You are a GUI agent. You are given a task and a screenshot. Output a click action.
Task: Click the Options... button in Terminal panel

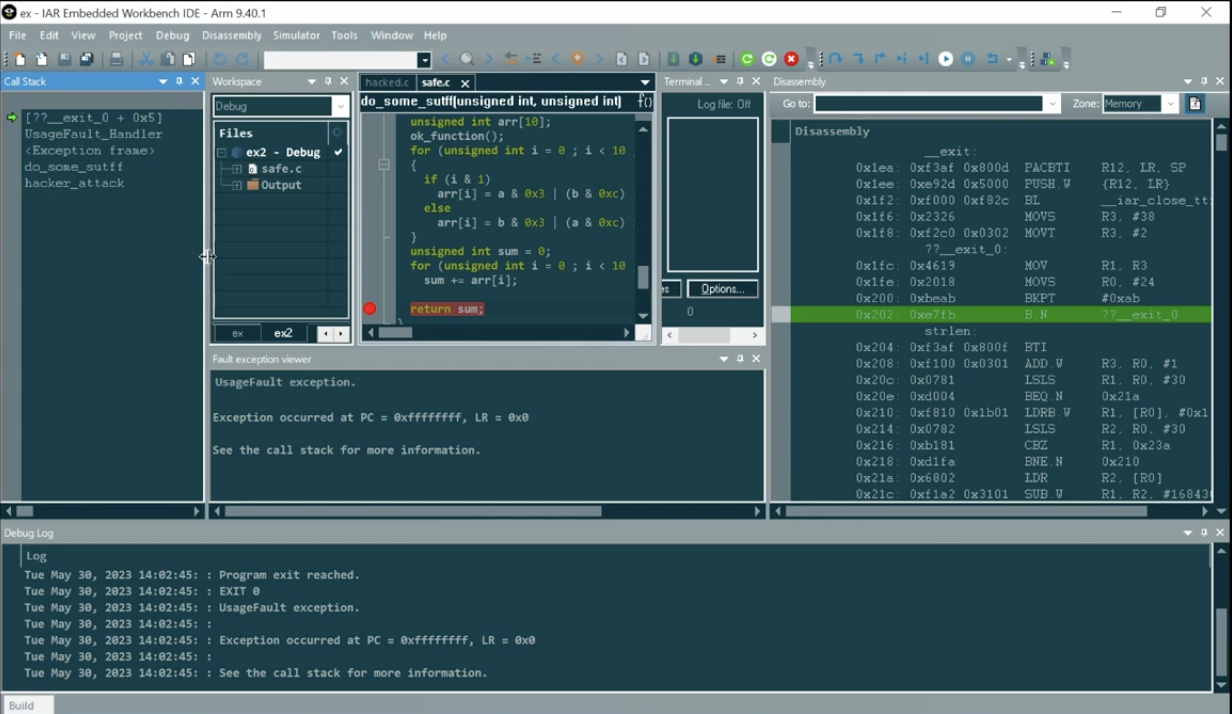[722, 289]
